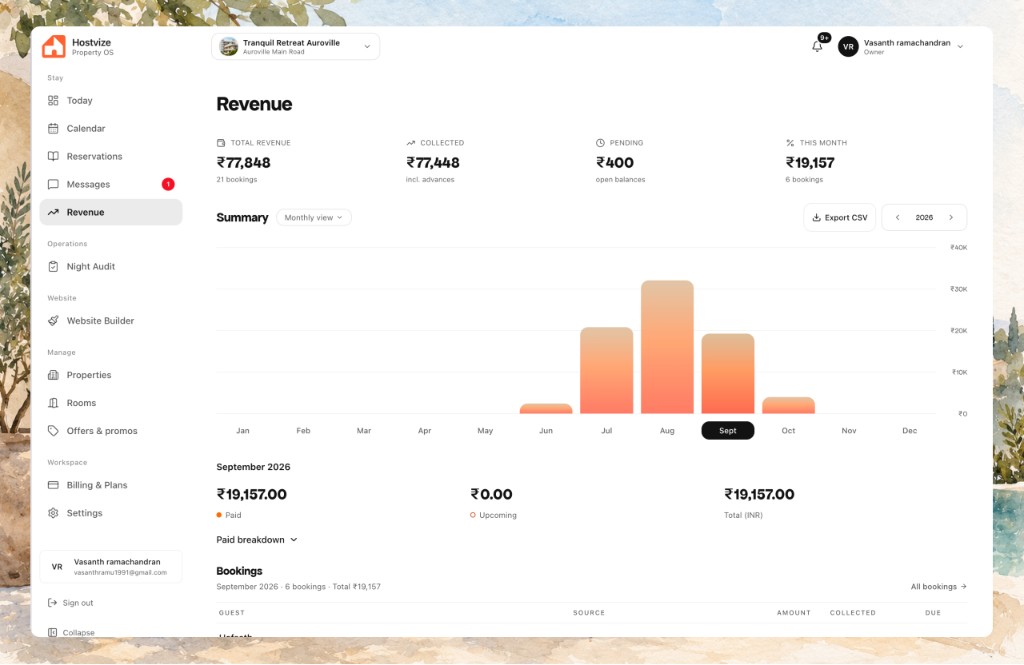Click the Settings gear icon
Screen dimensions: 1024x665
53,513
